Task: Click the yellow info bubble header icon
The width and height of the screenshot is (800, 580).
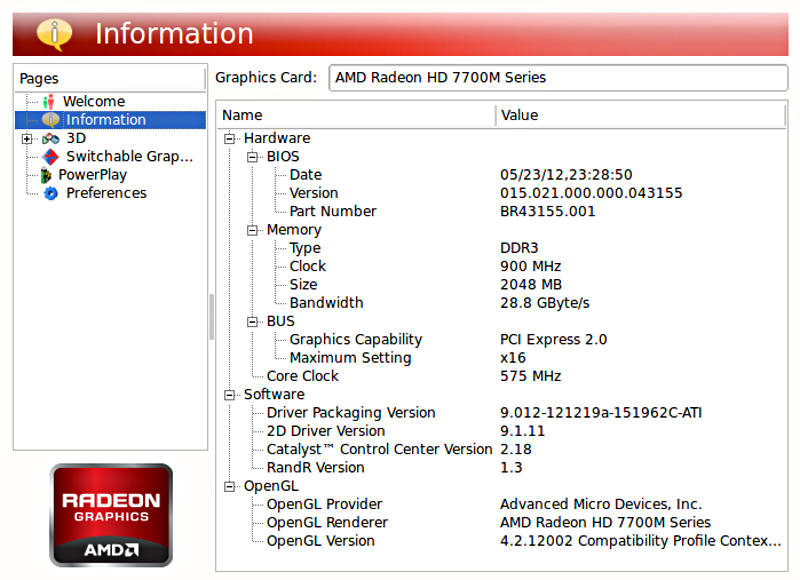Action: click(54, 34)
